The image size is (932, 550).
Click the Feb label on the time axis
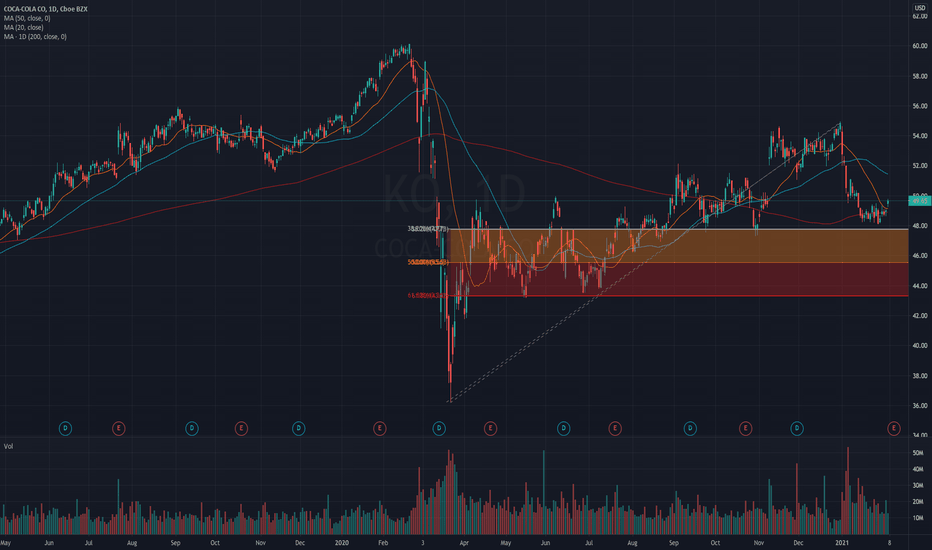click(x=383, y=543)
